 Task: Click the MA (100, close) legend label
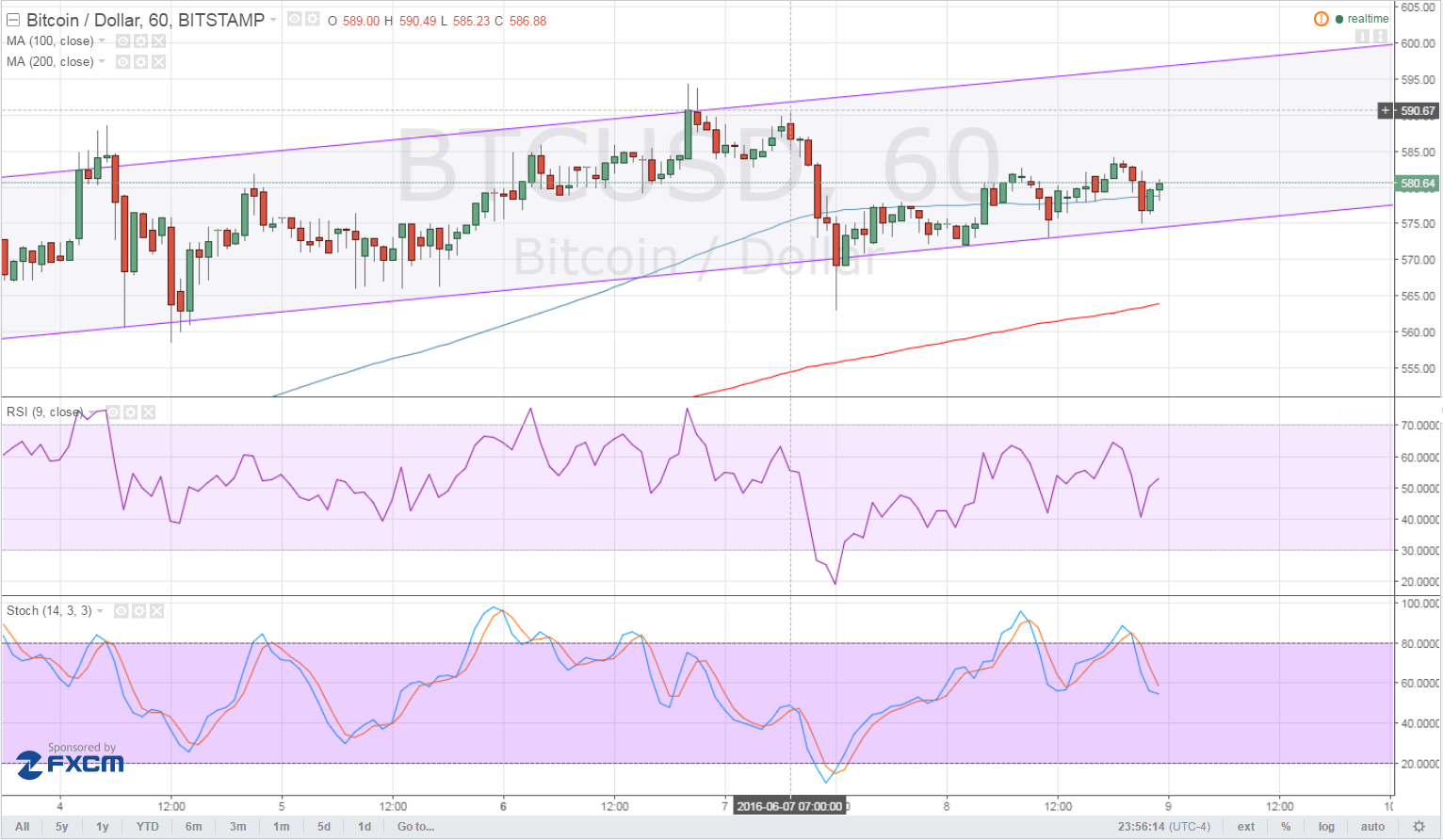pos(50,41)
